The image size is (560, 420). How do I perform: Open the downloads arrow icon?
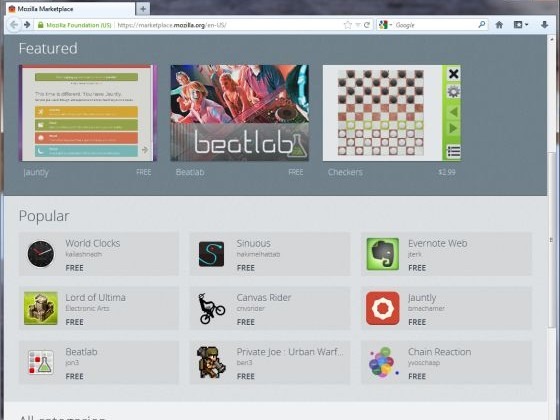click(544, 25)
